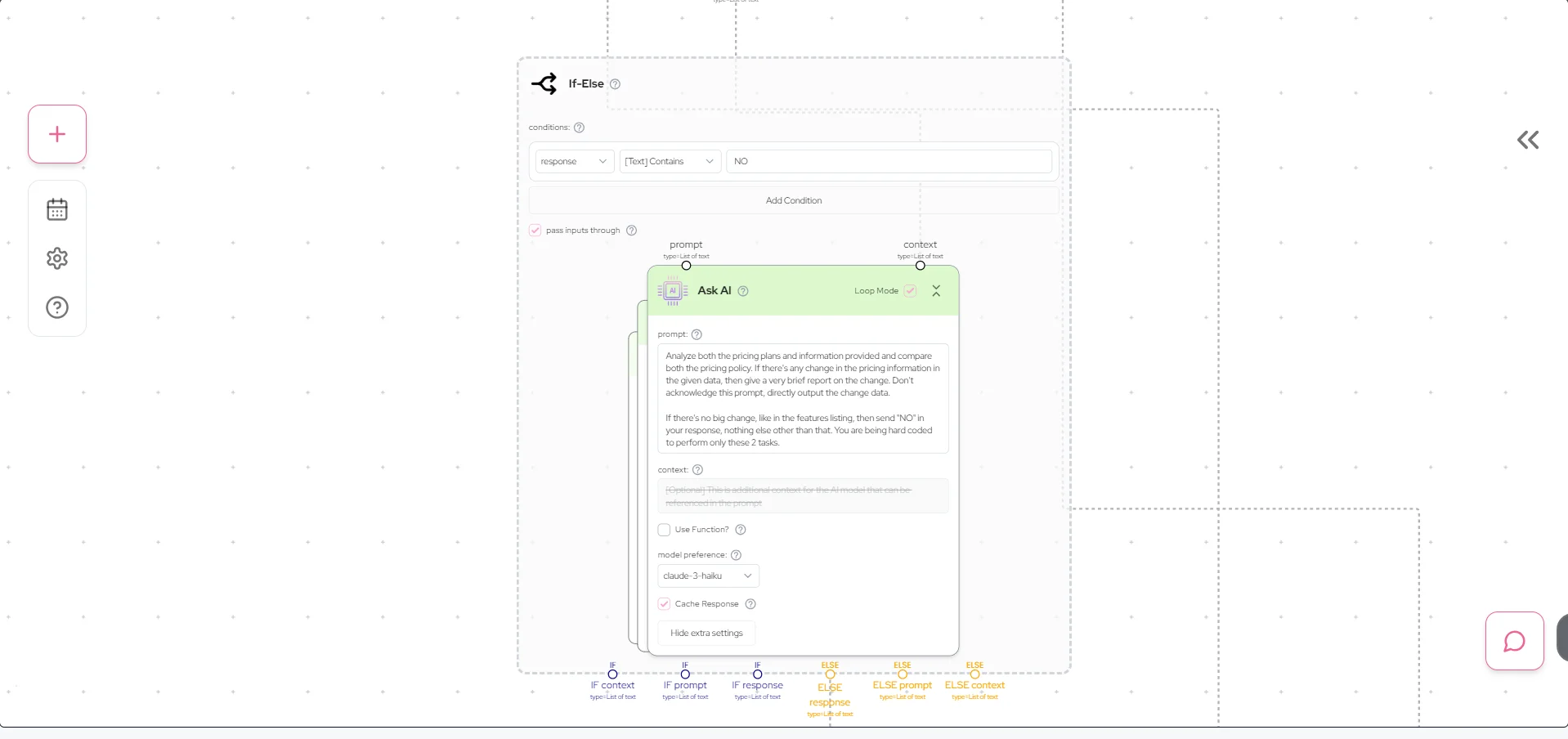Click the Ask AI chip icon
1568x739 pixels.
pyautogui.click(x=672, y=291)
